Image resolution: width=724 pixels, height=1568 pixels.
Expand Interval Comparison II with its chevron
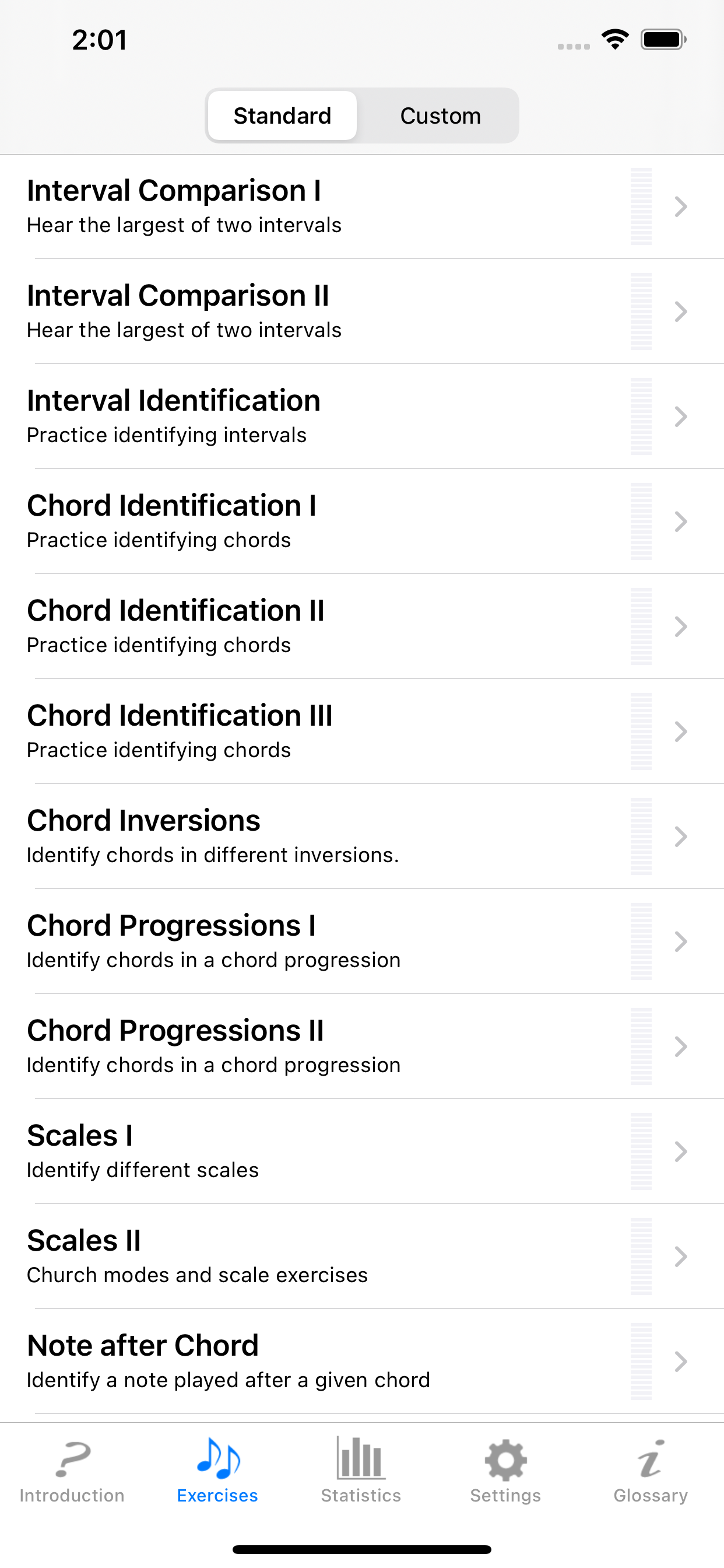click(x=681, y=311)
